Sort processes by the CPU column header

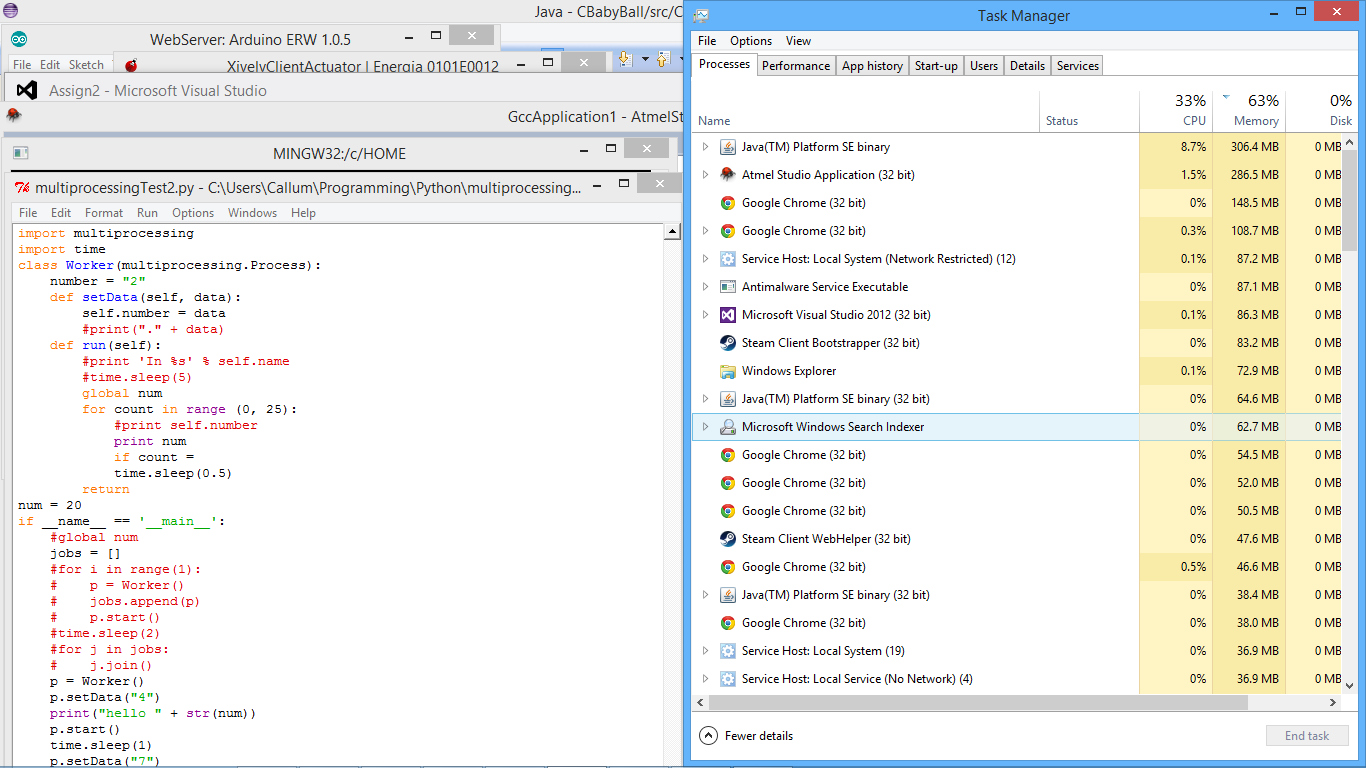click(1176, 112)
